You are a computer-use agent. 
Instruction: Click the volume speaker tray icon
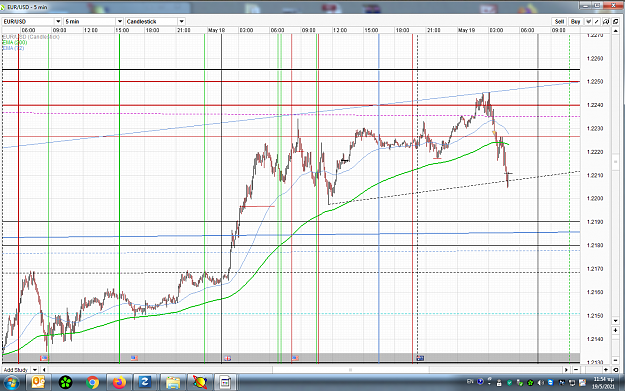coord(540,383)
